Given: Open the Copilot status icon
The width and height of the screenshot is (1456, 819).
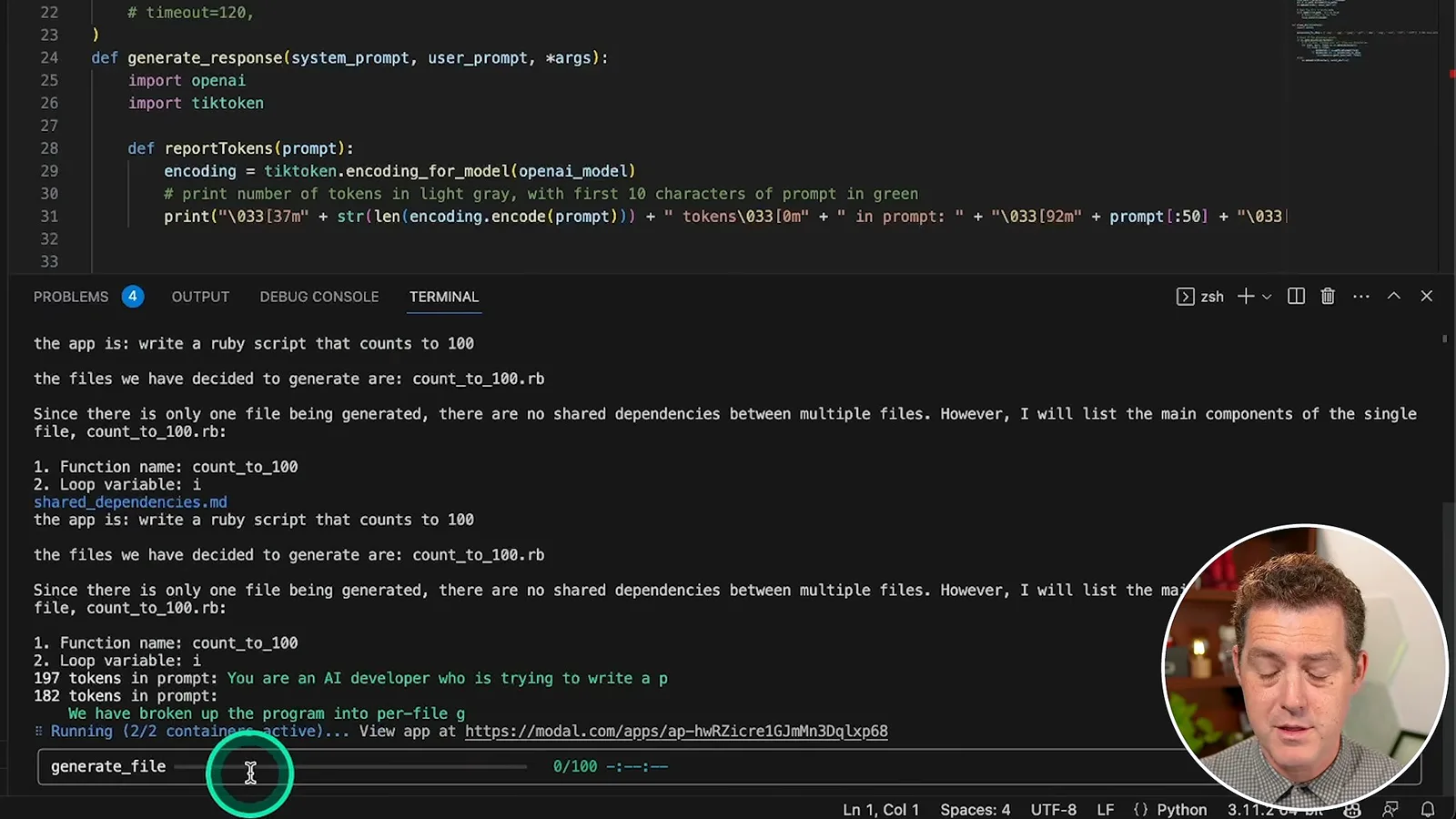Looking at the screenshot, I should (x=1352, y=809).
